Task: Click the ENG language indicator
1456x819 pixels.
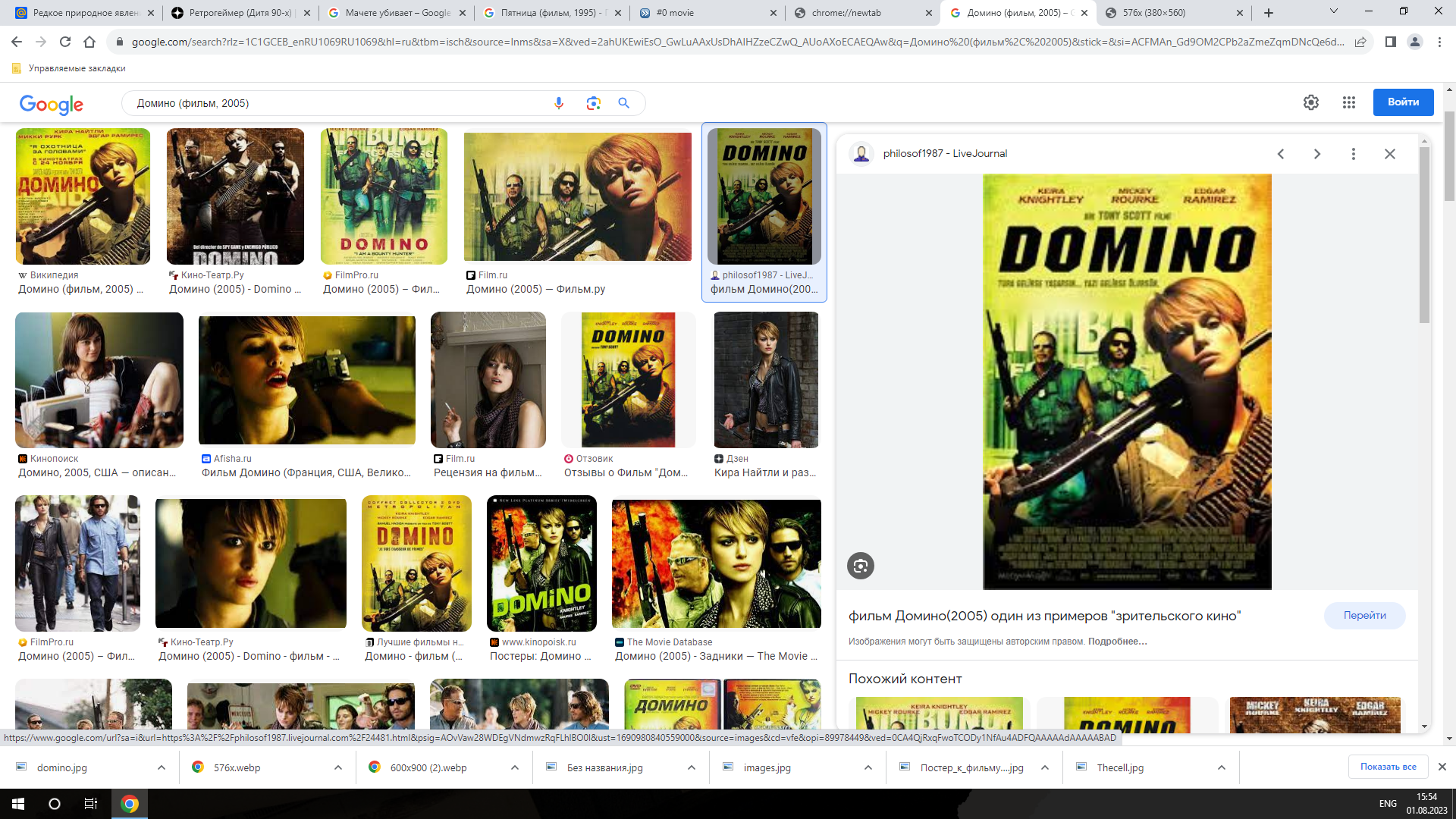Action: pyautogui.click(x=1388, y=804)
